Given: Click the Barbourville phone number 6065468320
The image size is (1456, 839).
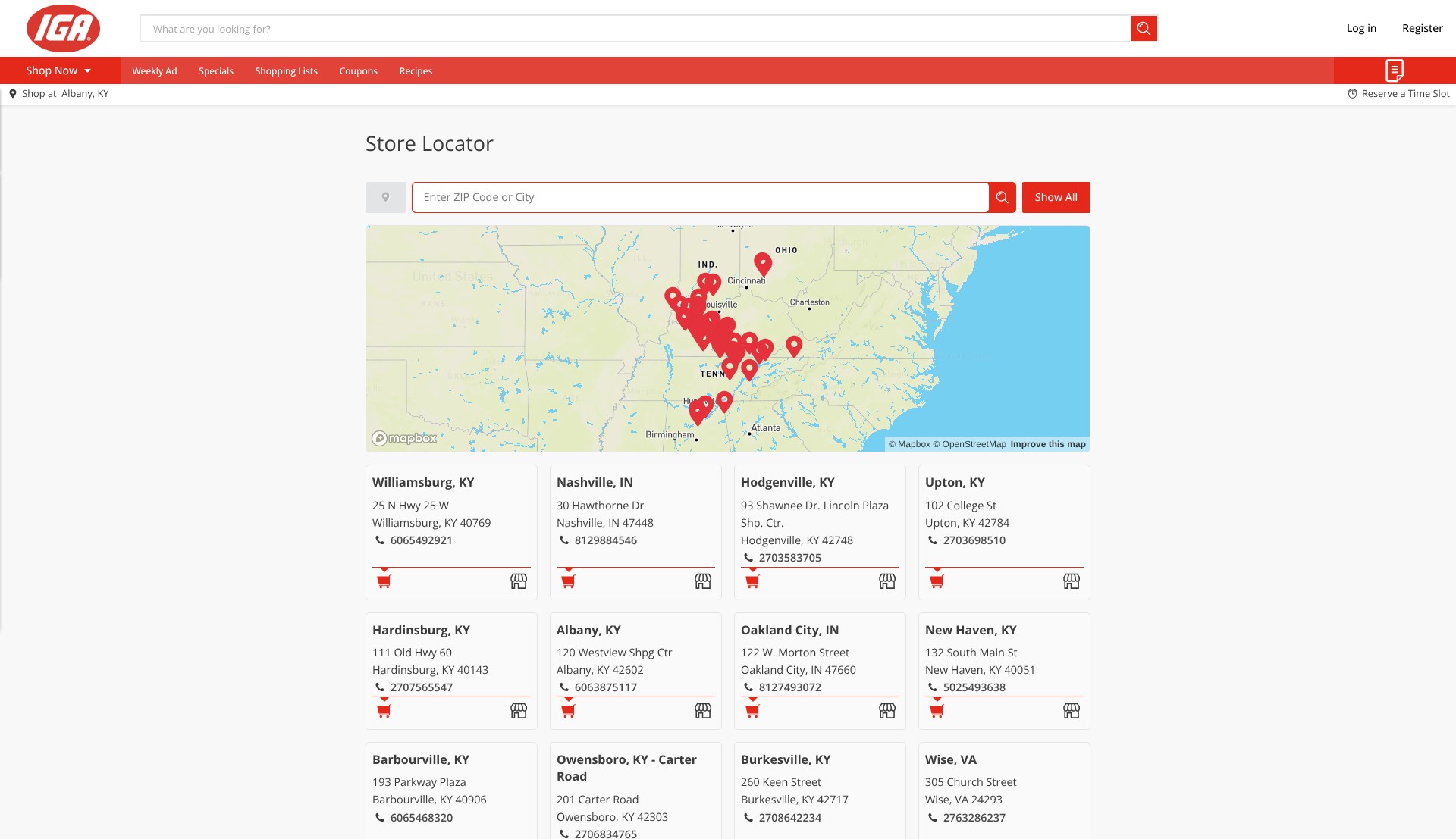Looking at the screenshot, I should tap(421, 818).
